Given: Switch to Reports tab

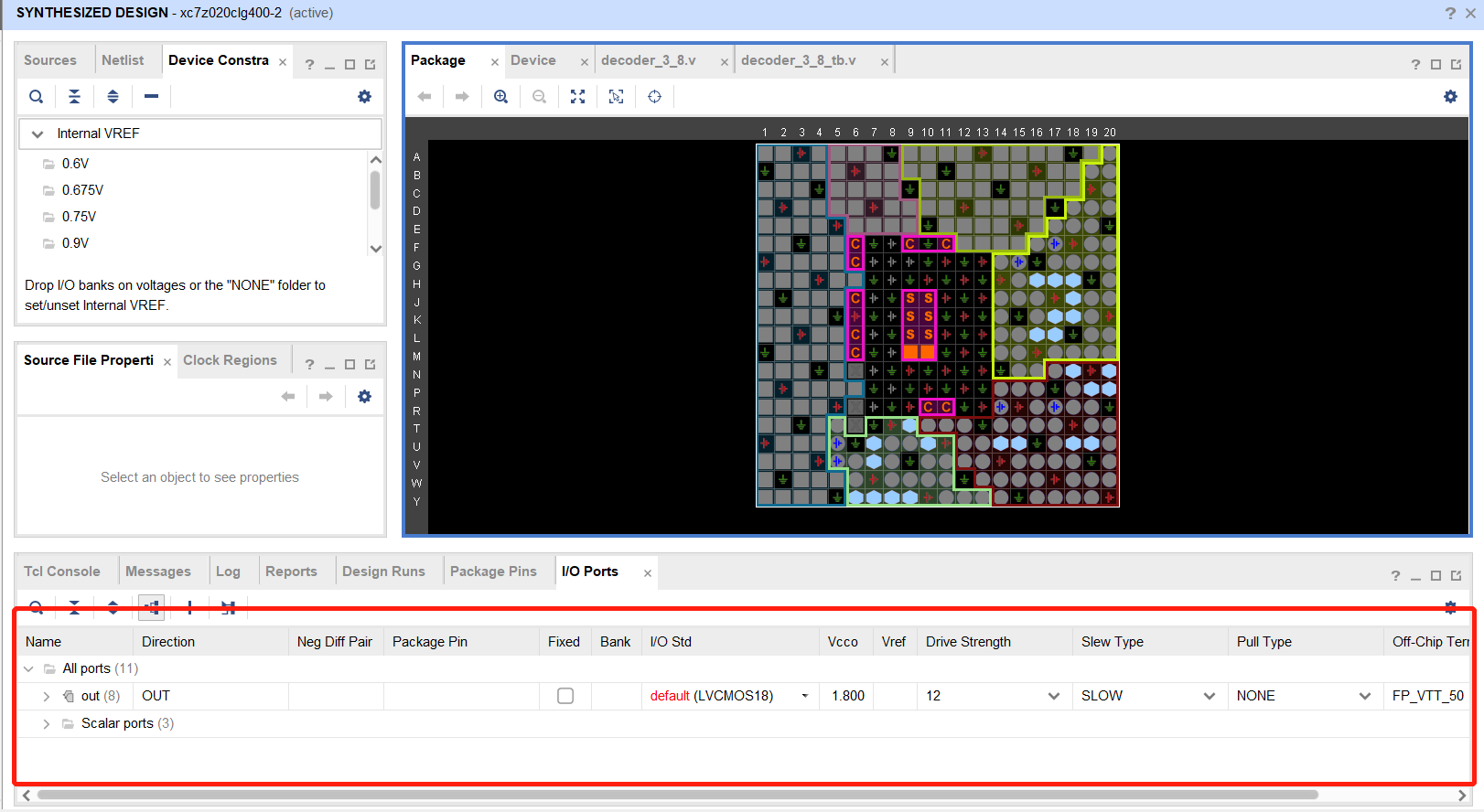Looking at the screenshot, I should pyautogui.click(x=291, y=572).
